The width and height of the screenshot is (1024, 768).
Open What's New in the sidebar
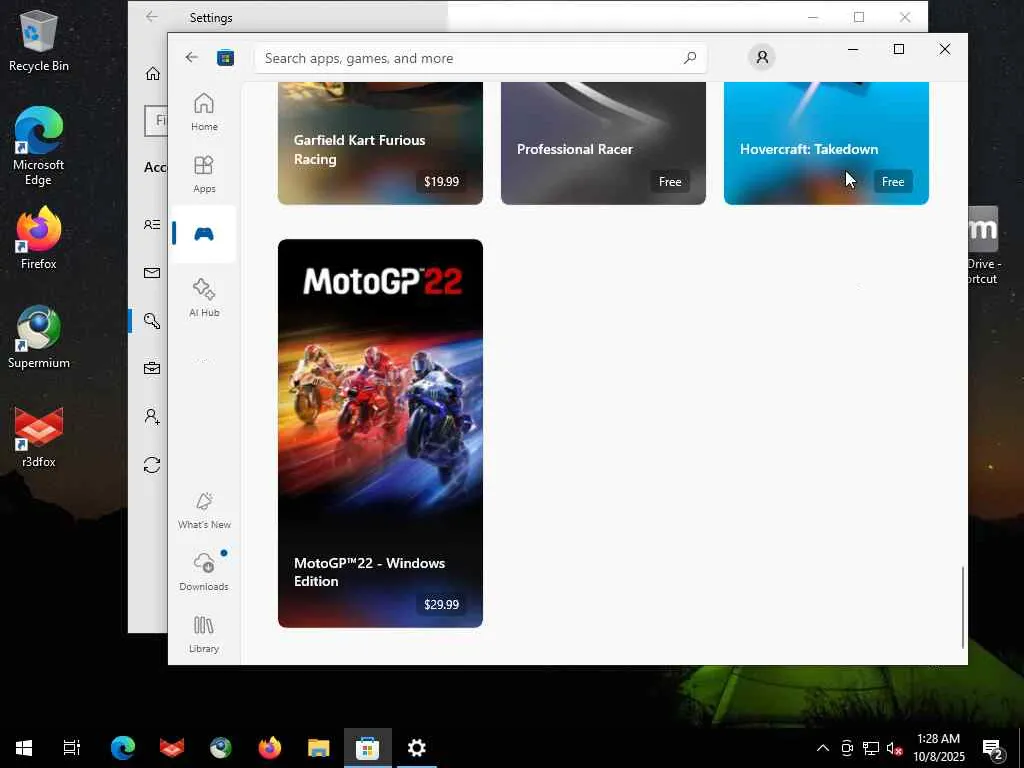pos(204,510)
